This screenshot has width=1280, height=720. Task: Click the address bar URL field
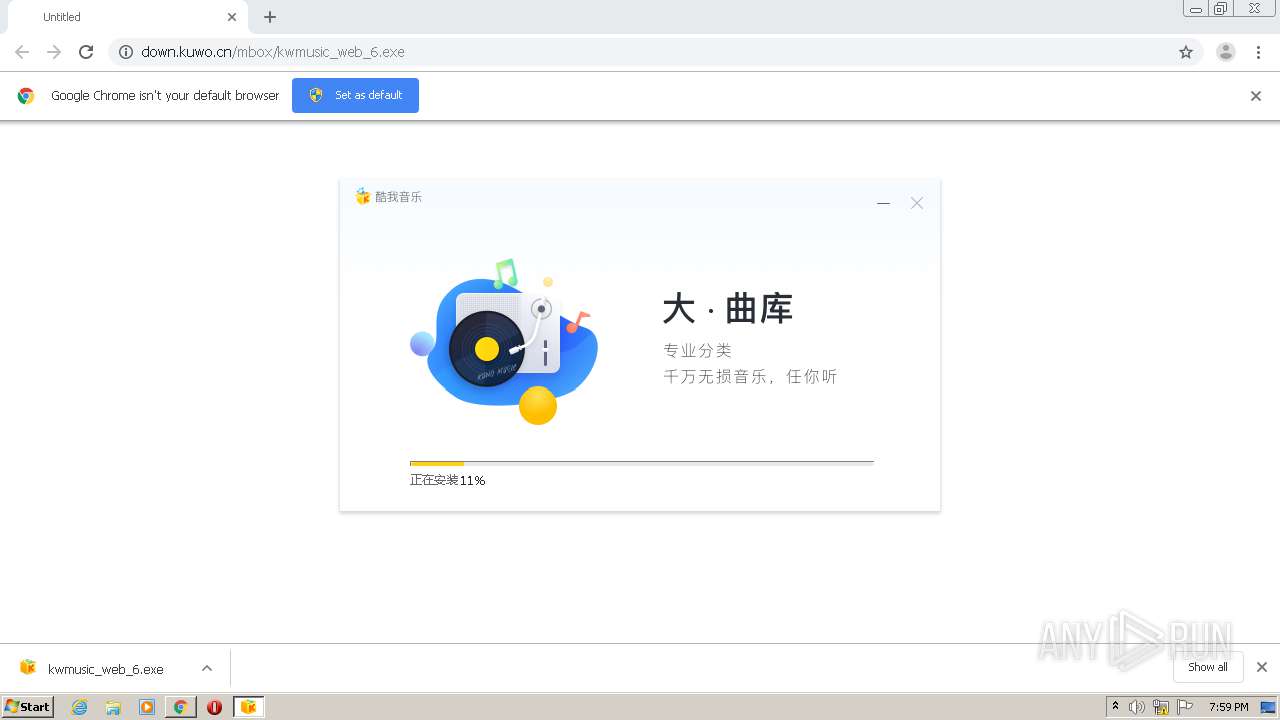pos(655,52)
